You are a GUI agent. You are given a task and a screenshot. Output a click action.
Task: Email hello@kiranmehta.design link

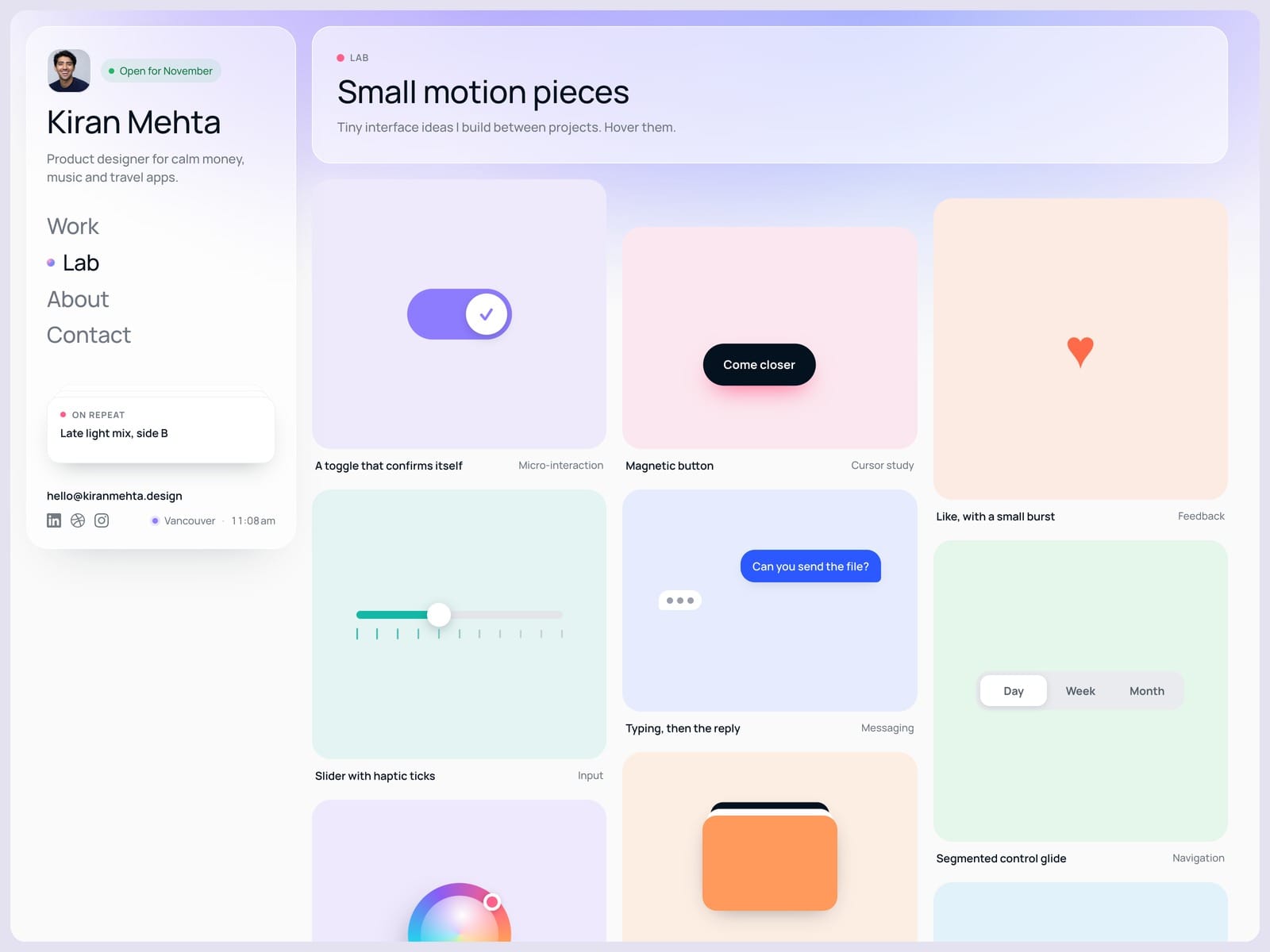pyautogui.click(x=114, y=496)
